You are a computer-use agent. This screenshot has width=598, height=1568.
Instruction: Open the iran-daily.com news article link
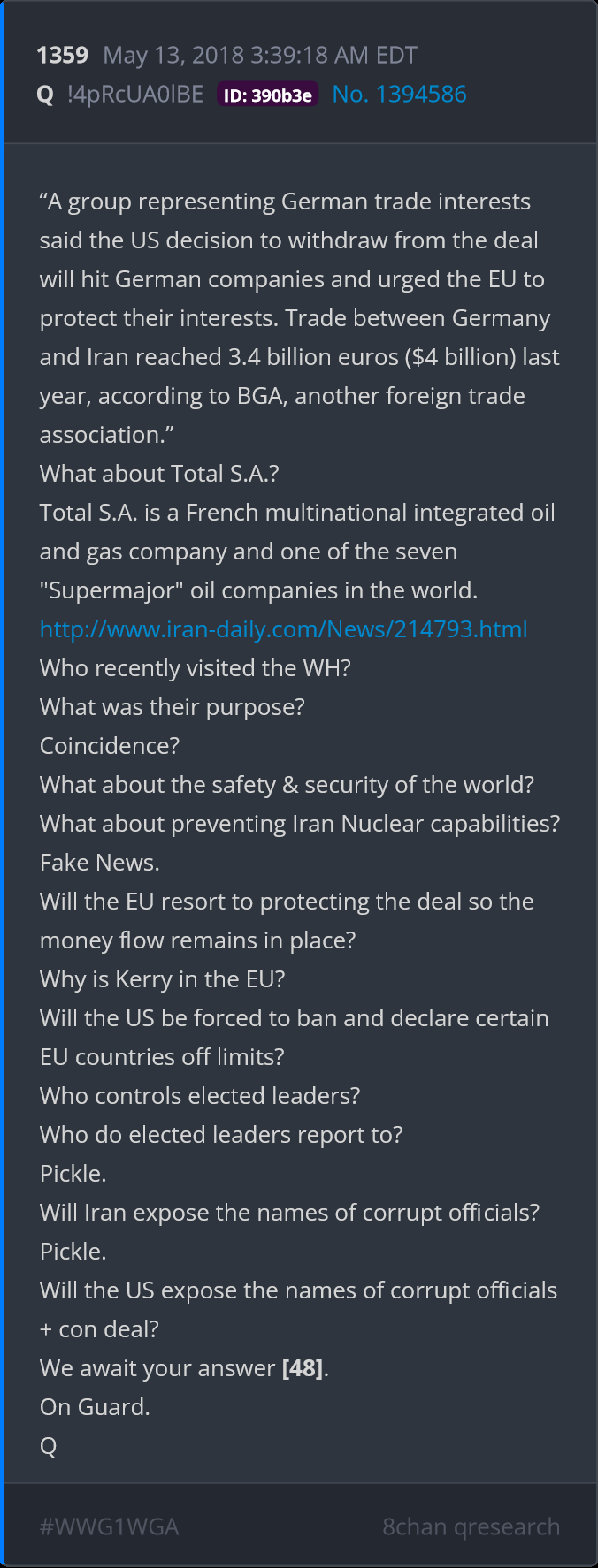(283, 629)
